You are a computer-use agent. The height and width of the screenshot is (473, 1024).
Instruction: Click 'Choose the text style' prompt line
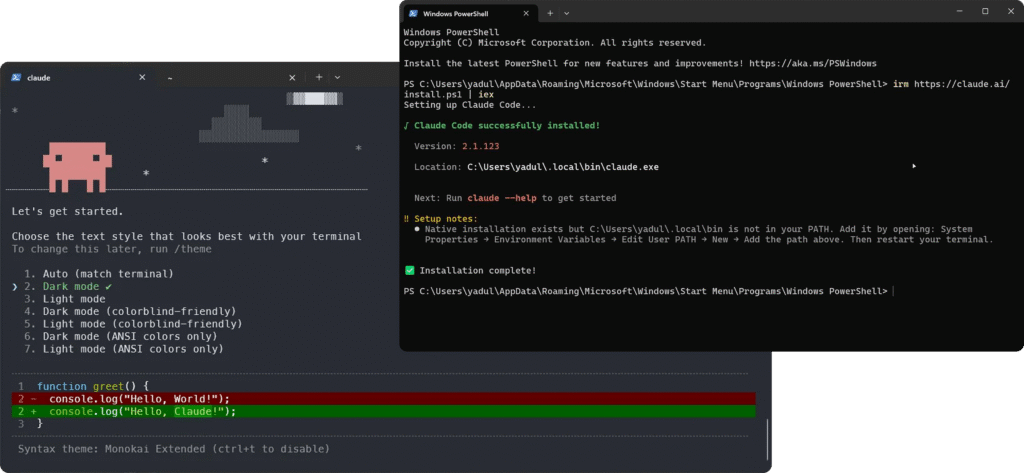coord(186,236)
